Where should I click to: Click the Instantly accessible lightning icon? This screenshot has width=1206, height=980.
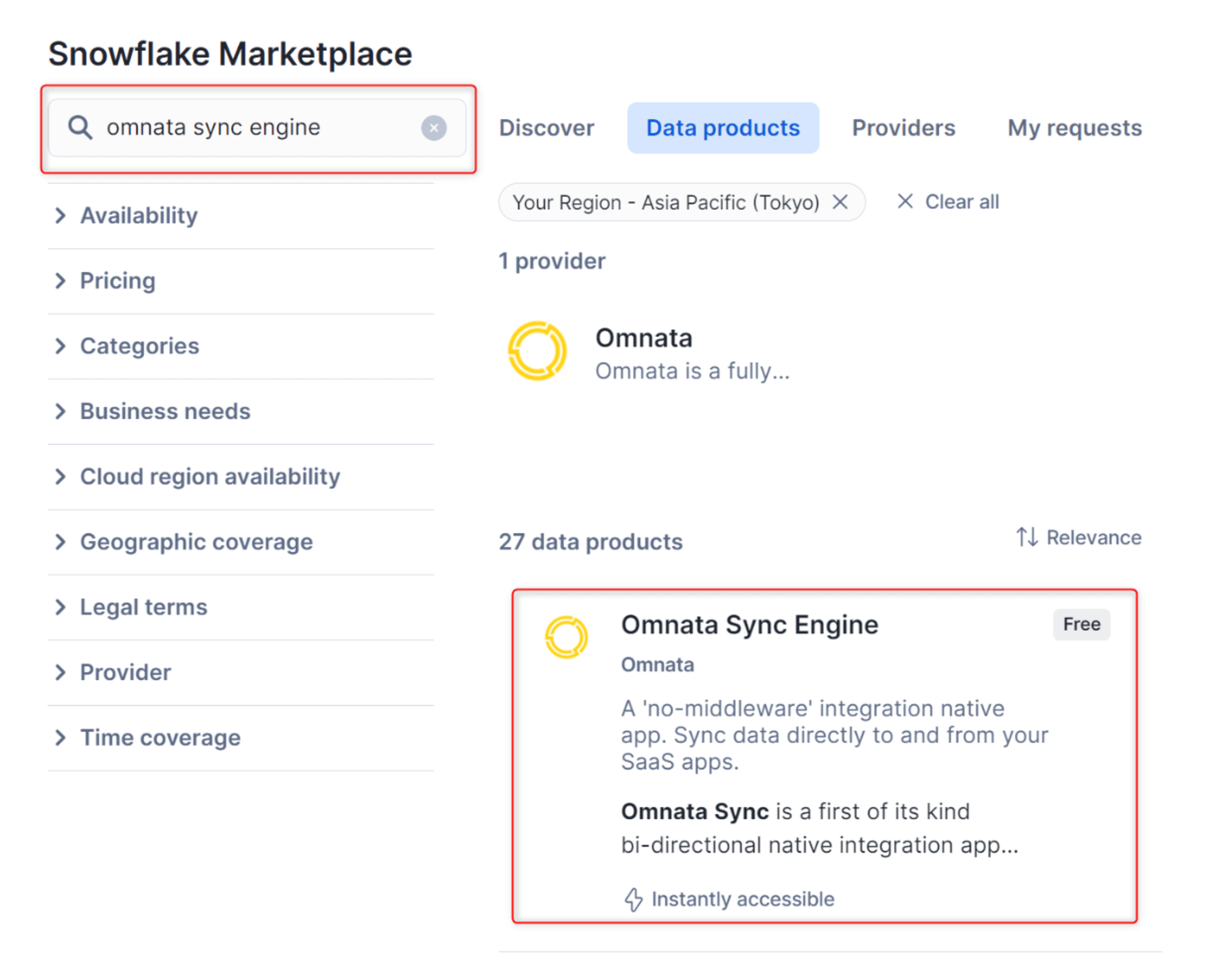pyautogui.click(x=633, y=899)
